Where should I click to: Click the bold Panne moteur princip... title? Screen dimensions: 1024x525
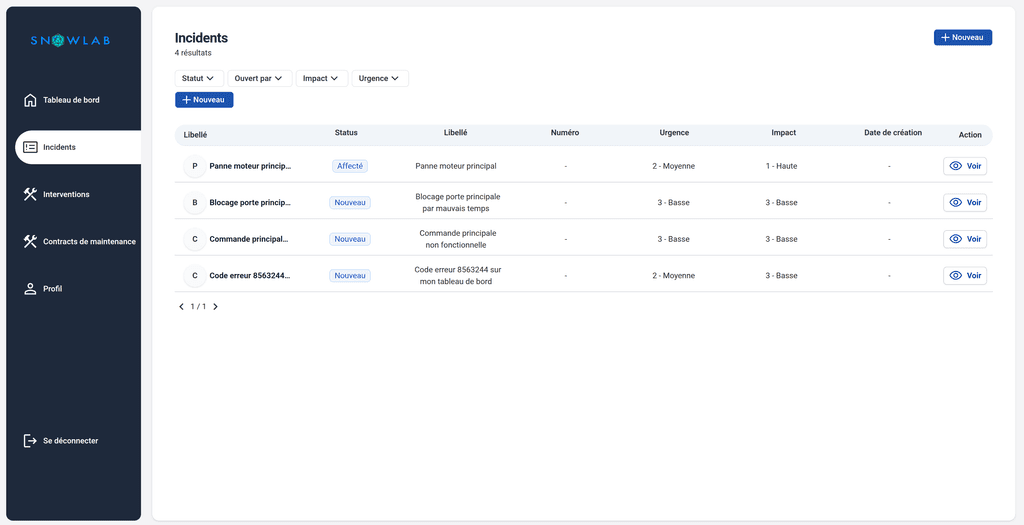pyautogui.click(x=250, y=167)
